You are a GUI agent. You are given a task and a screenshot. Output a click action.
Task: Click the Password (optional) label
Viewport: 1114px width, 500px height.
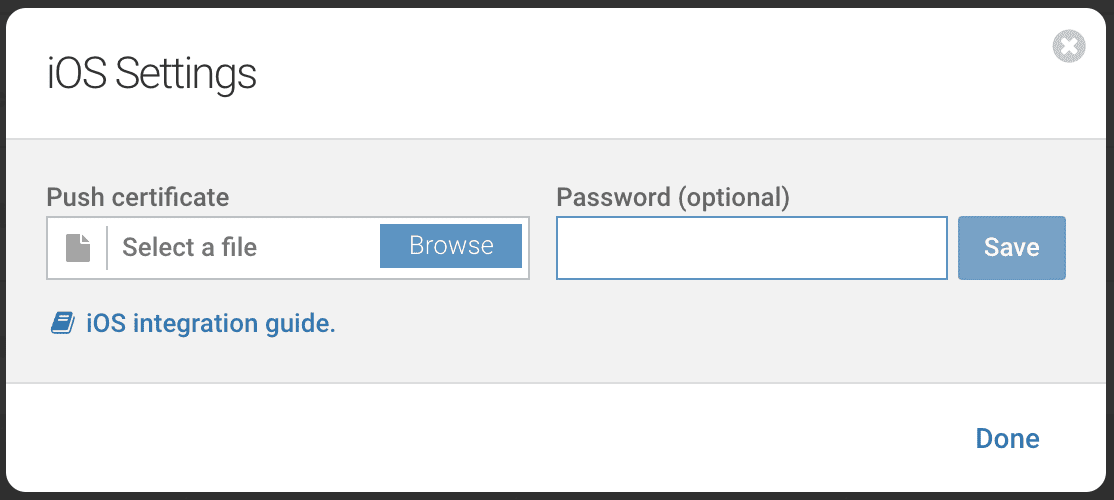click(673, 197)
